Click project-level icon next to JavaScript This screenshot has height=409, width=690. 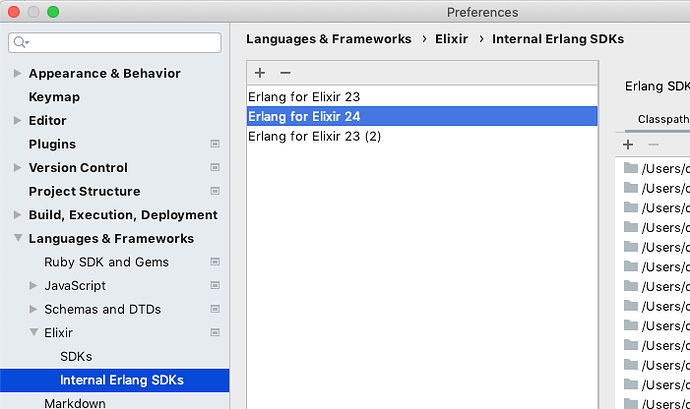pyautogui.click(x=215, y=285)
